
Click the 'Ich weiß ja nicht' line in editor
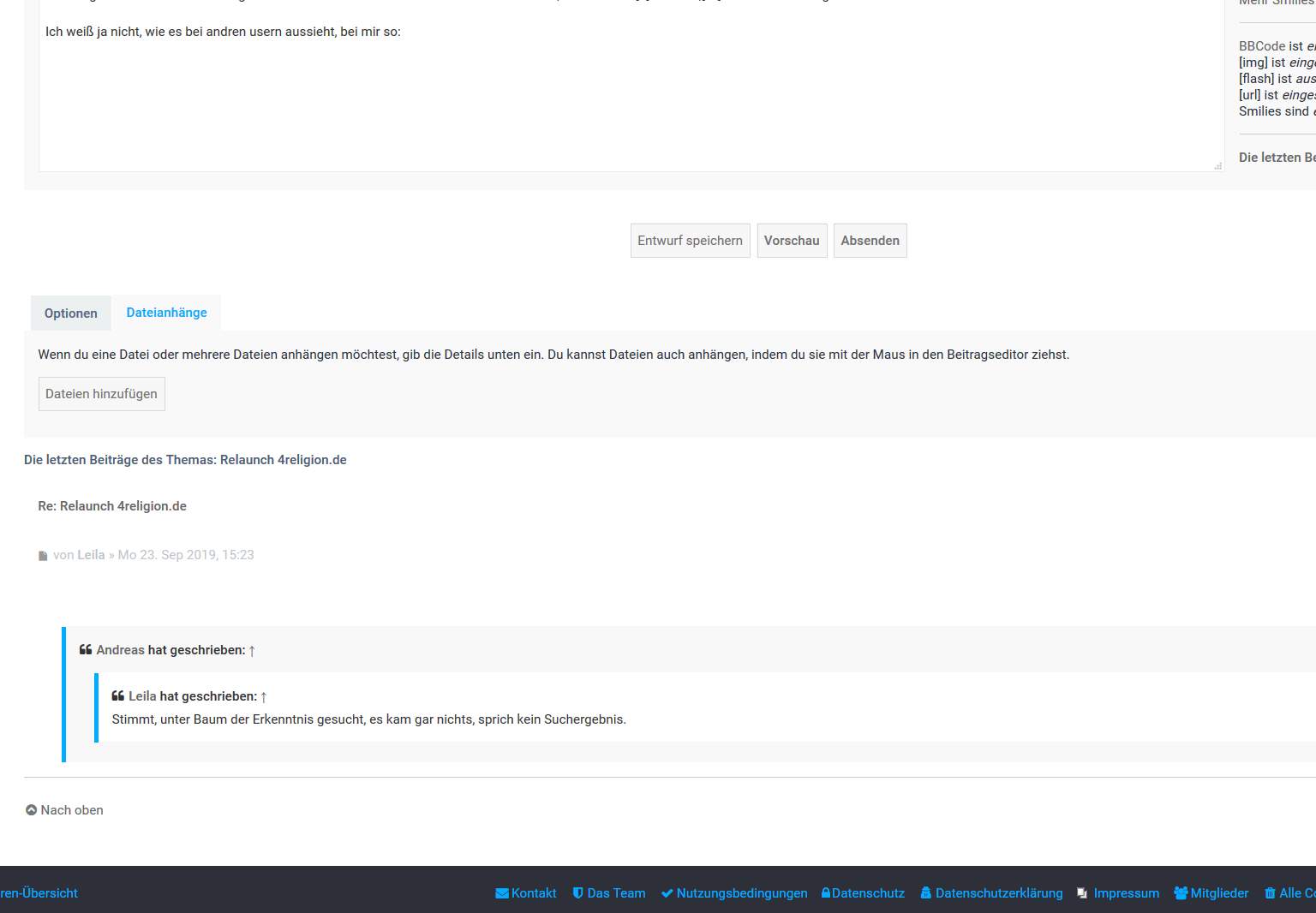223,32
